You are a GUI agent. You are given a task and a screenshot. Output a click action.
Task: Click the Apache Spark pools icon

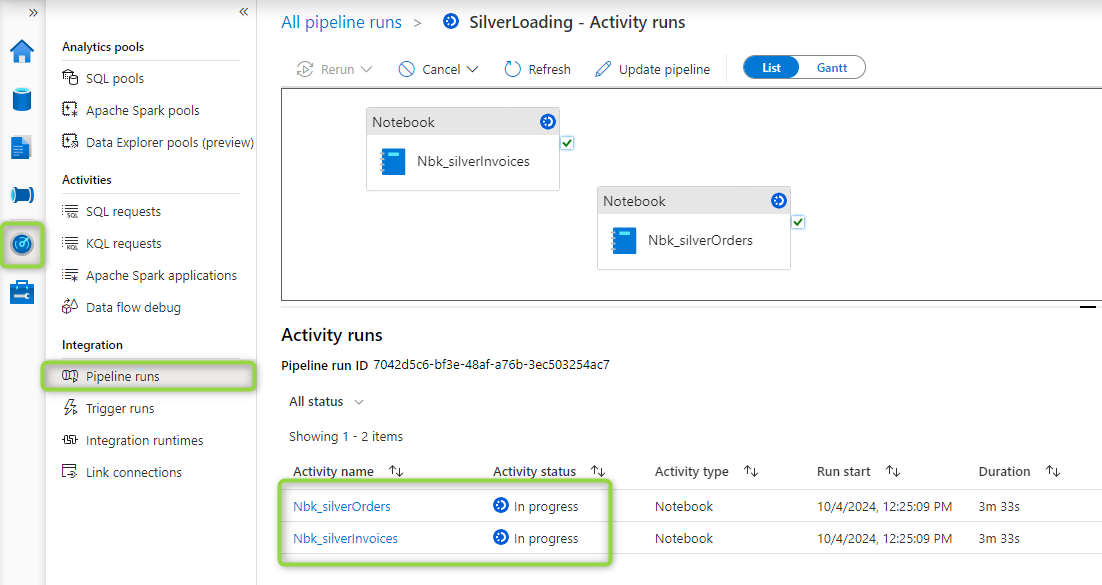coord(70,109)
